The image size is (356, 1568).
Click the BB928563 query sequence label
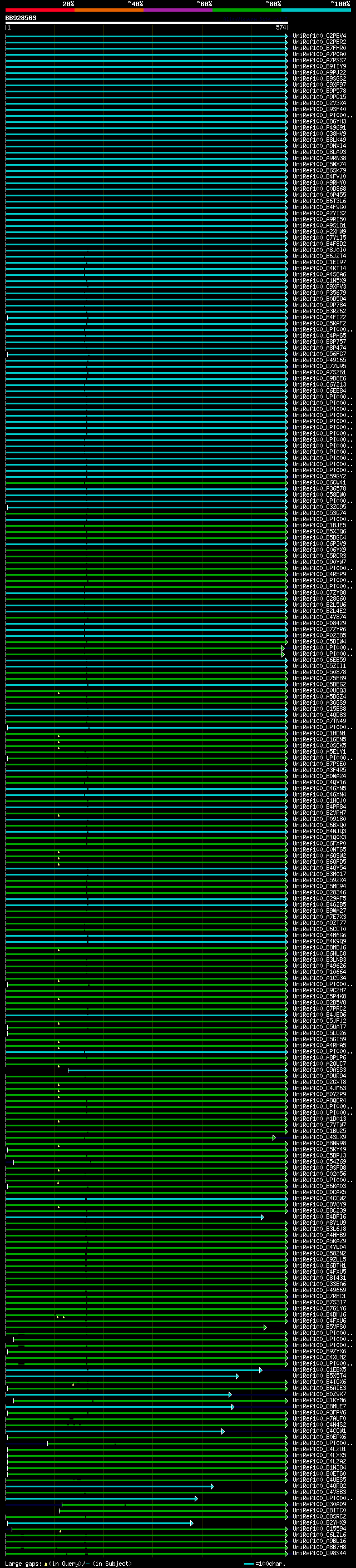pyautogui.click(x=21, y=18)
